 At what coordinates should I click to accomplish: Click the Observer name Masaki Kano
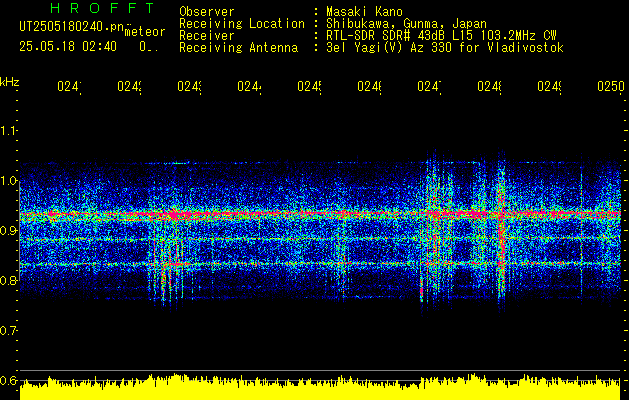point(364,11)
